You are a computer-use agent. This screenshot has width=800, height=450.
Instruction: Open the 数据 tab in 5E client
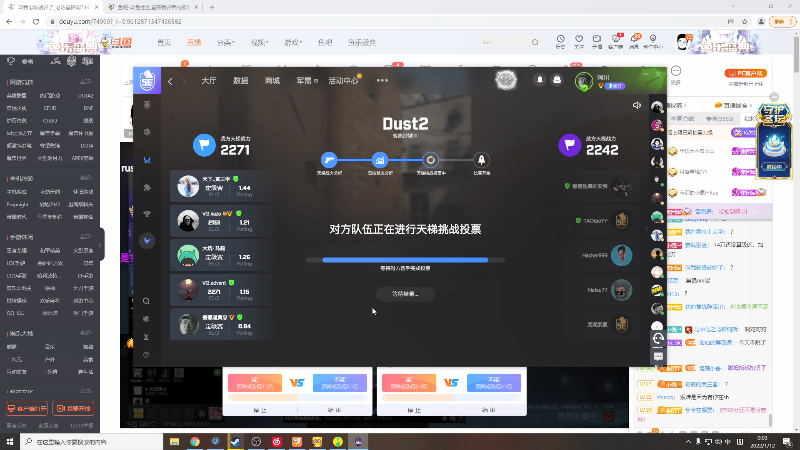tap(240, 81)
